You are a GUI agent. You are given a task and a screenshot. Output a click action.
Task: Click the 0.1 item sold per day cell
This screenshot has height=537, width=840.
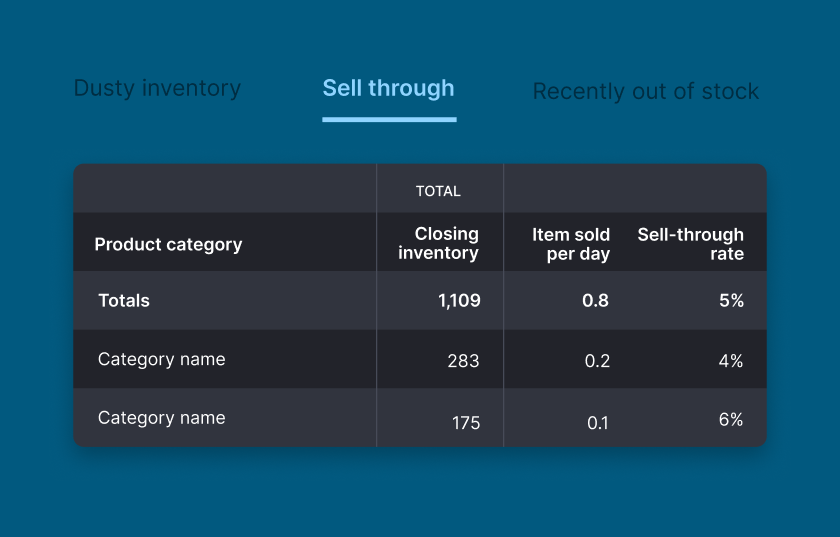(597, 422)
